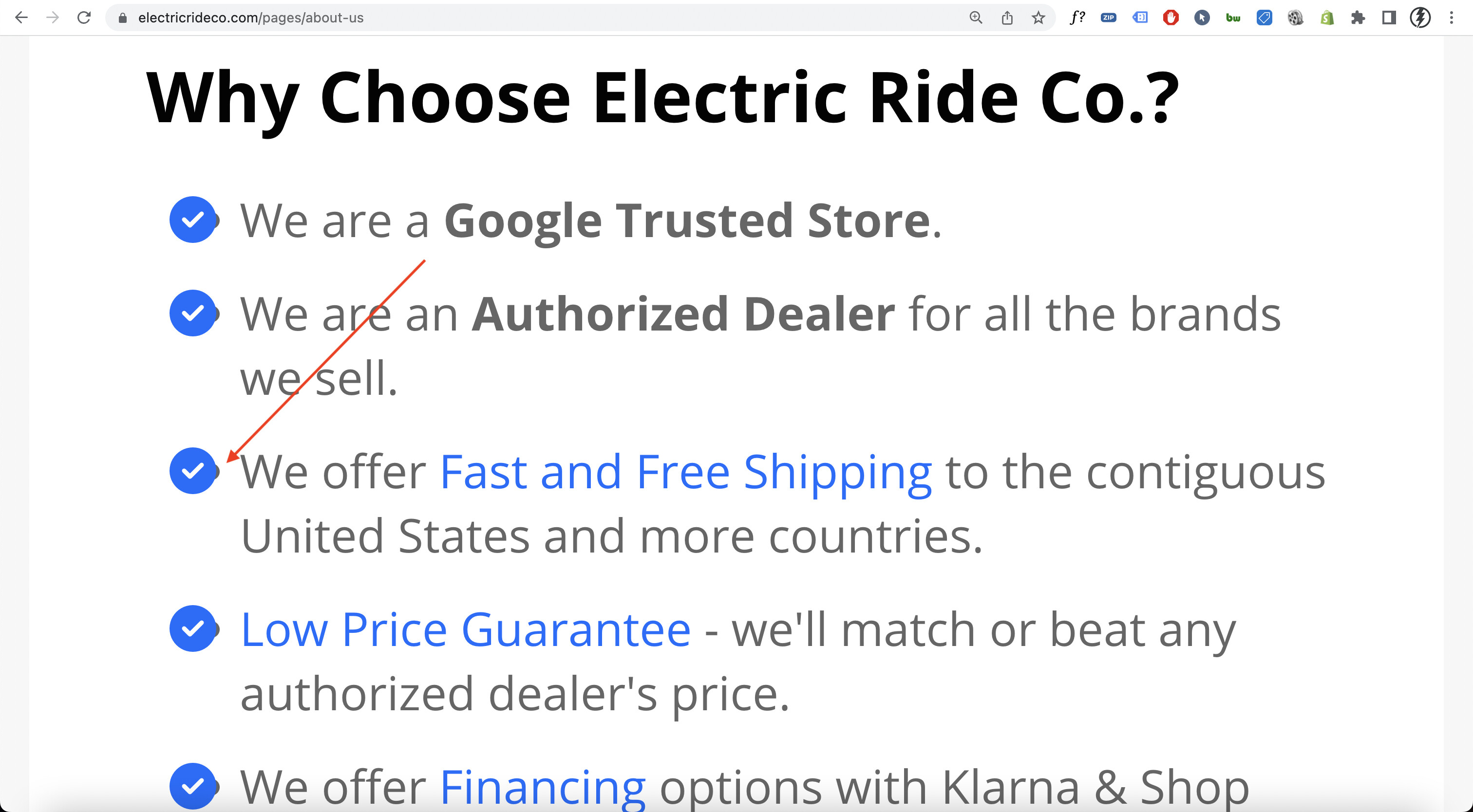Click the share page icon
1473x812 pixels.
click(1007, 18)
